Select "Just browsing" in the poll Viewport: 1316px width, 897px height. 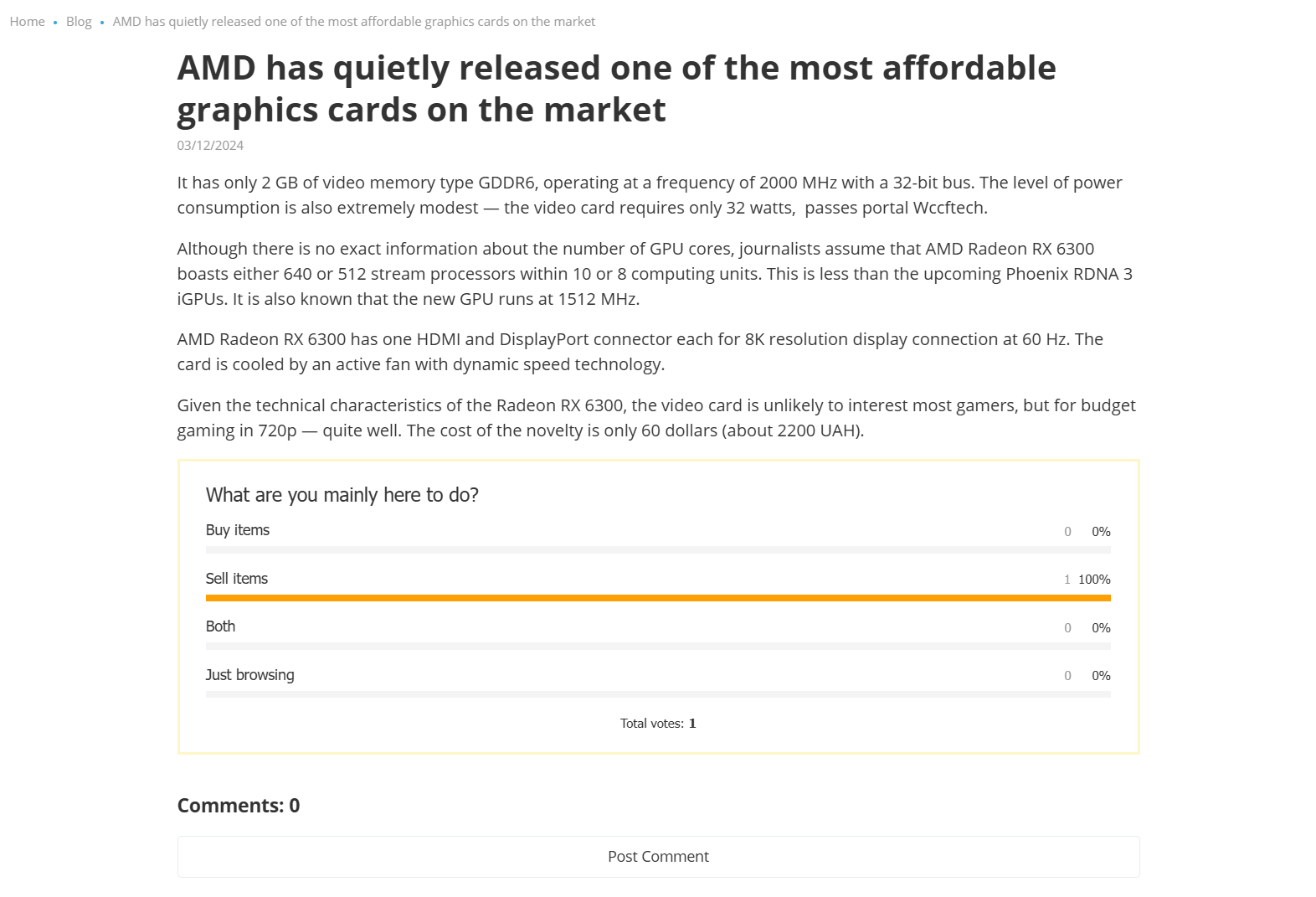coord(249,675)
